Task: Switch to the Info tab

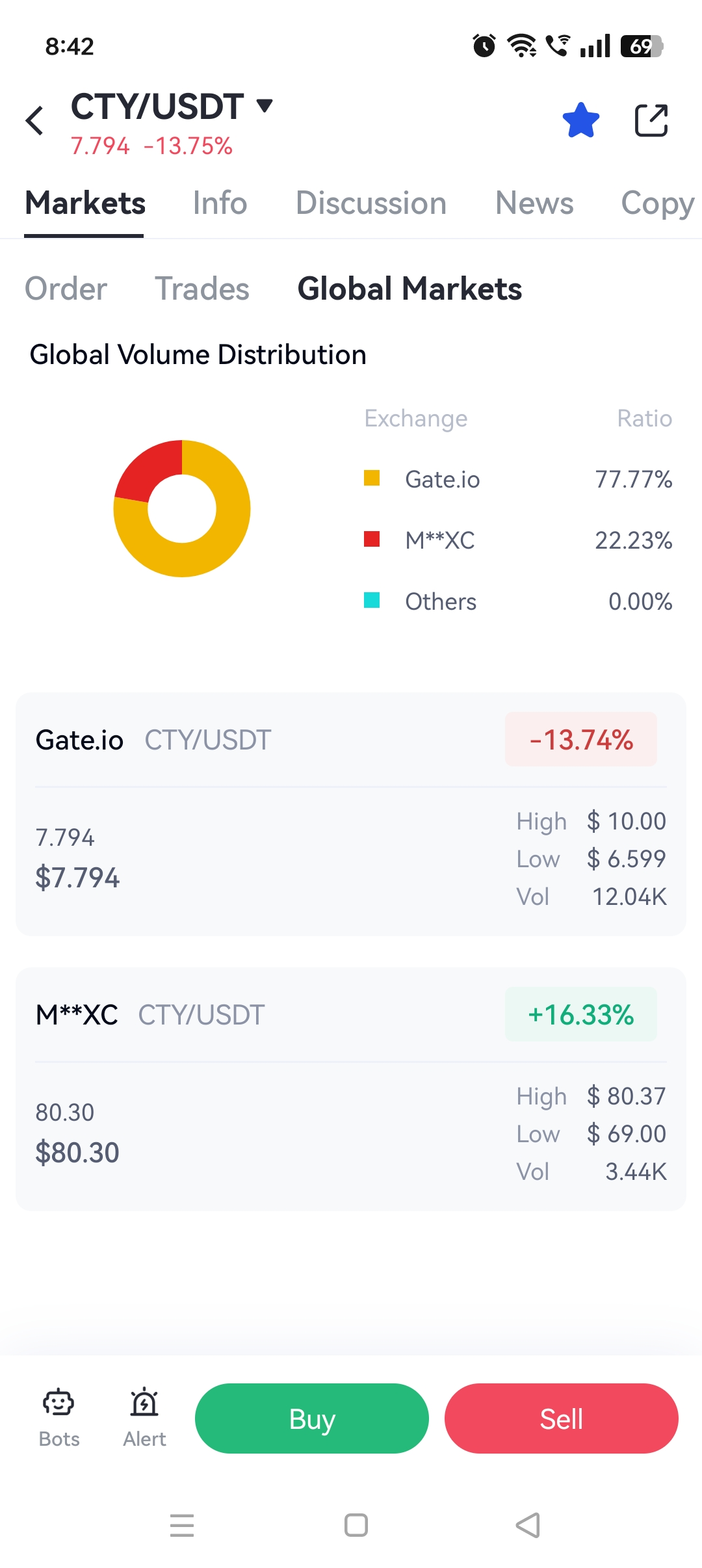Action: (220, 203)
